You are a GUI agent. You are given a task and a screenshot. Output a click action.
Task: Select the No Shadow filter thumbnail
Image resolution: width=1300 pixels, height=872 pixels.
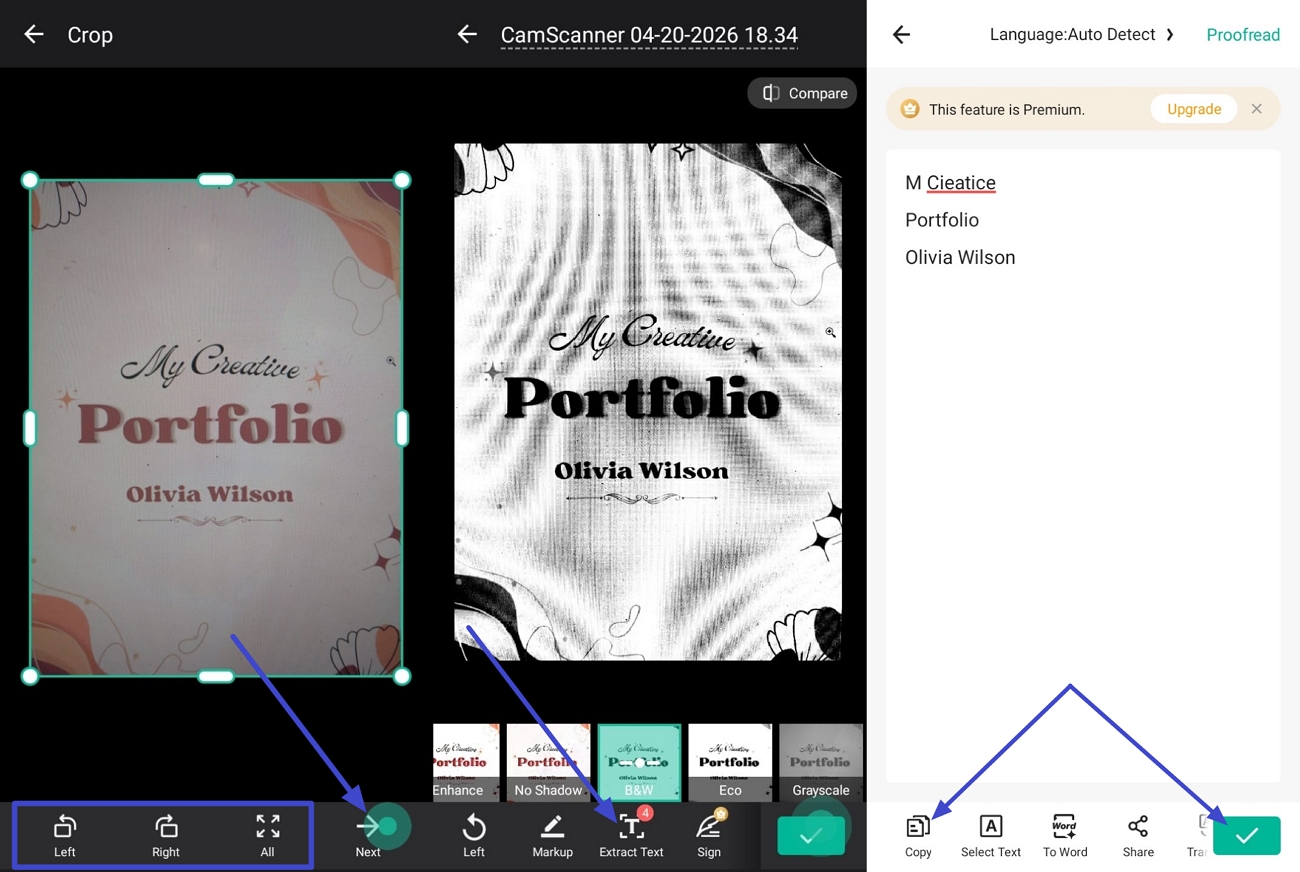(548, 762)
